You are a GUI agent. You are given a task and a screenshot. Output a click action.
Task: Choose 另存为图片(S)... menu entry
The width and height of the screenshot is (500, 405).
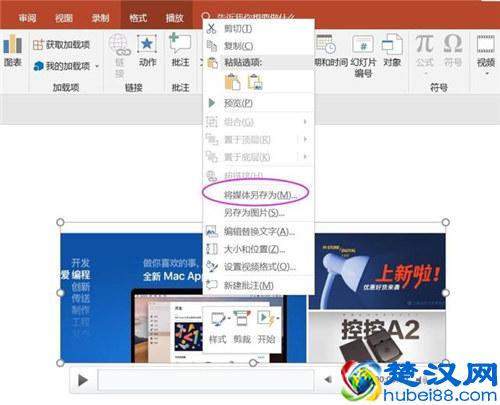click(x=259, y=212)
